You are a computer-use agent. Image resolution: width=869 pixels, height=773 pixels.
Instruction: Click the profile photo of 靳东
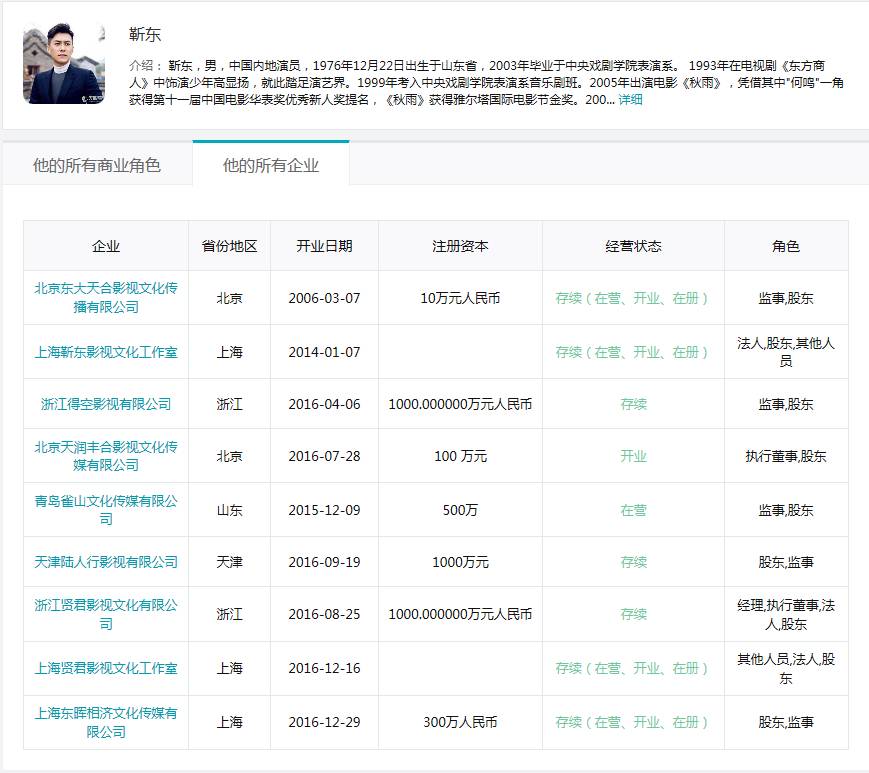point(64,64)
